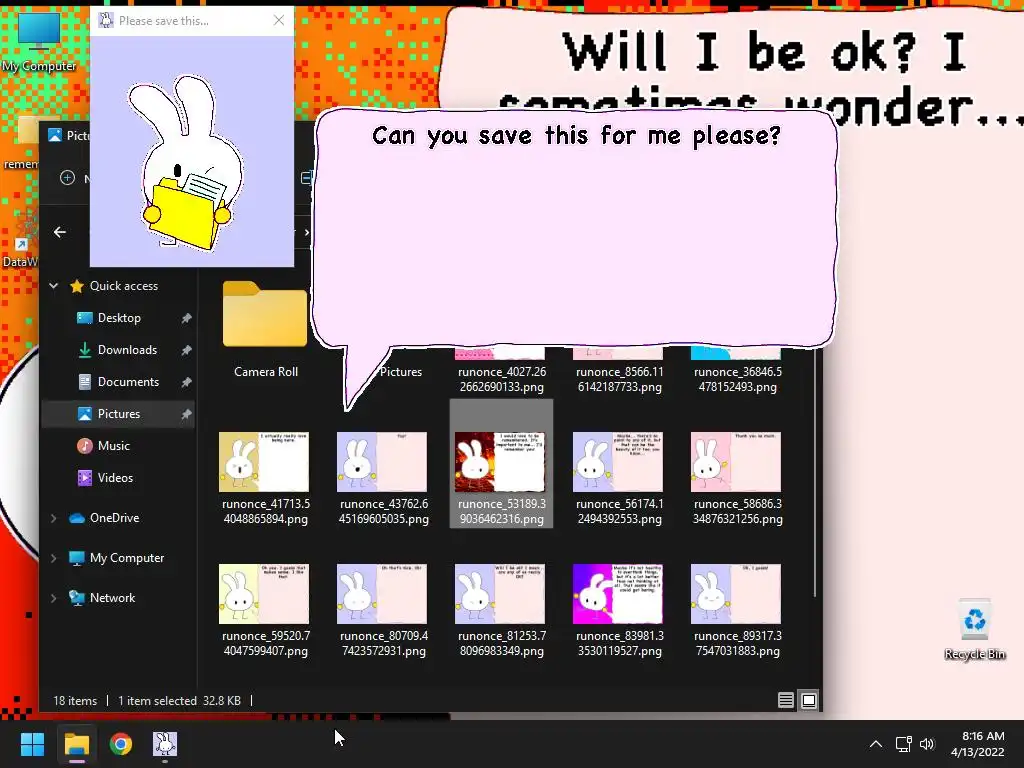Collapse the Quick access tree
This screenshot has height=768, width=1024.
[x=54, y=285]
